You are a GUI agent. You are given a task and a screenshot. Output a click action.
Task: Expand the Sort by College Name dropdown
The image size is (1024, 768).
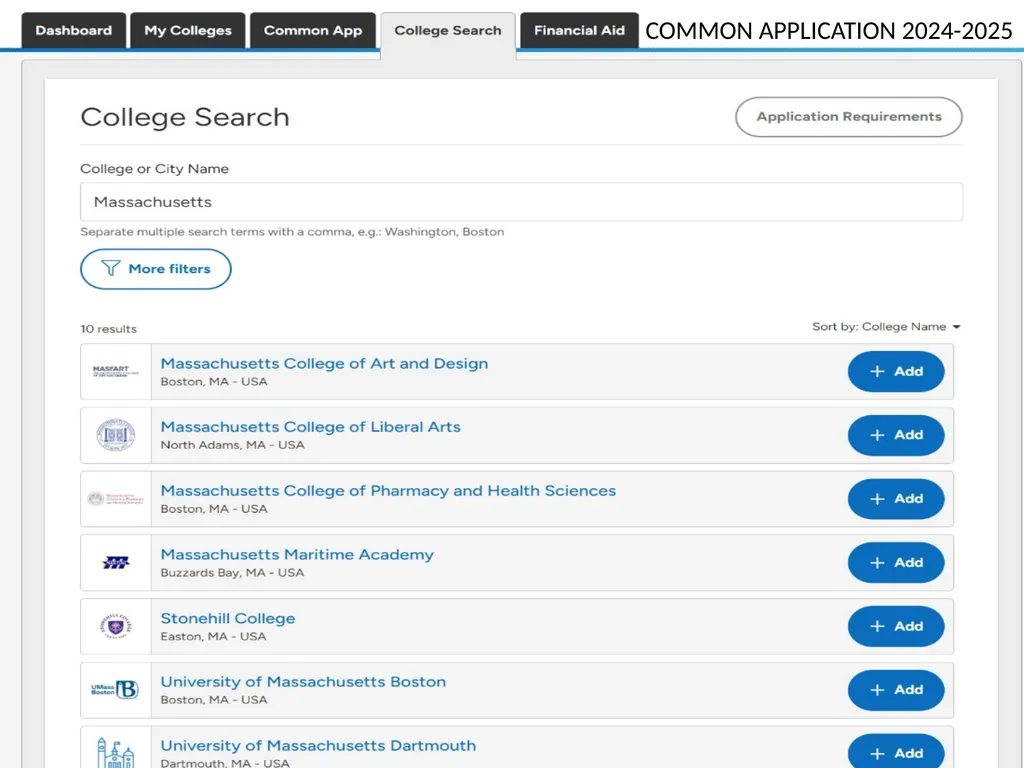[886, 327]
